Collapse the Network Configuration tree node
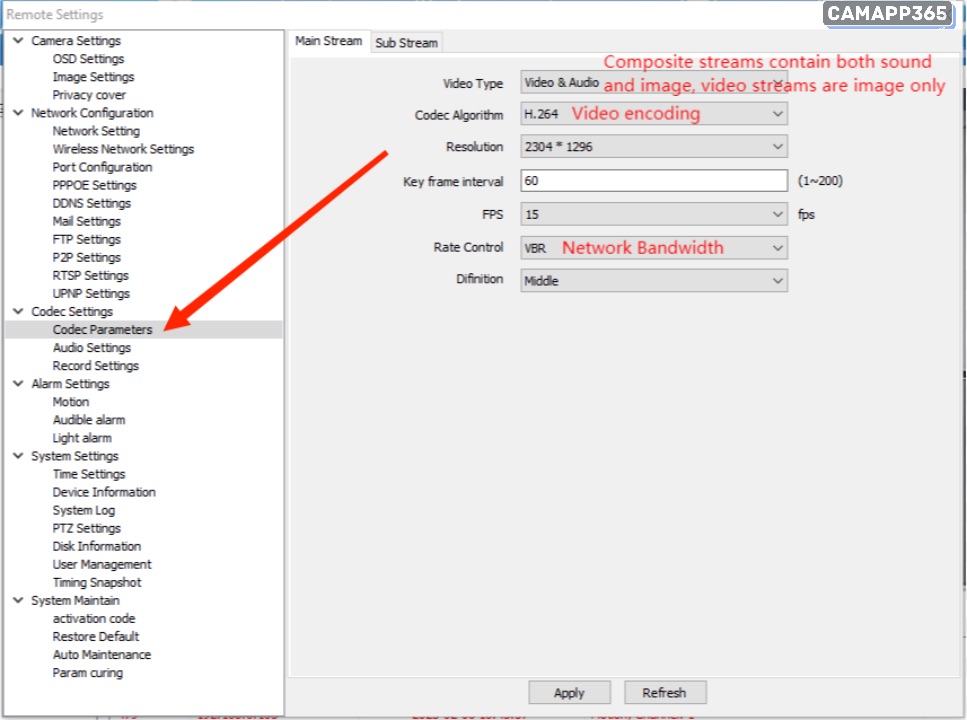This screenshot has width=967, height=720. pyautogui.click(x=18, y=113)
